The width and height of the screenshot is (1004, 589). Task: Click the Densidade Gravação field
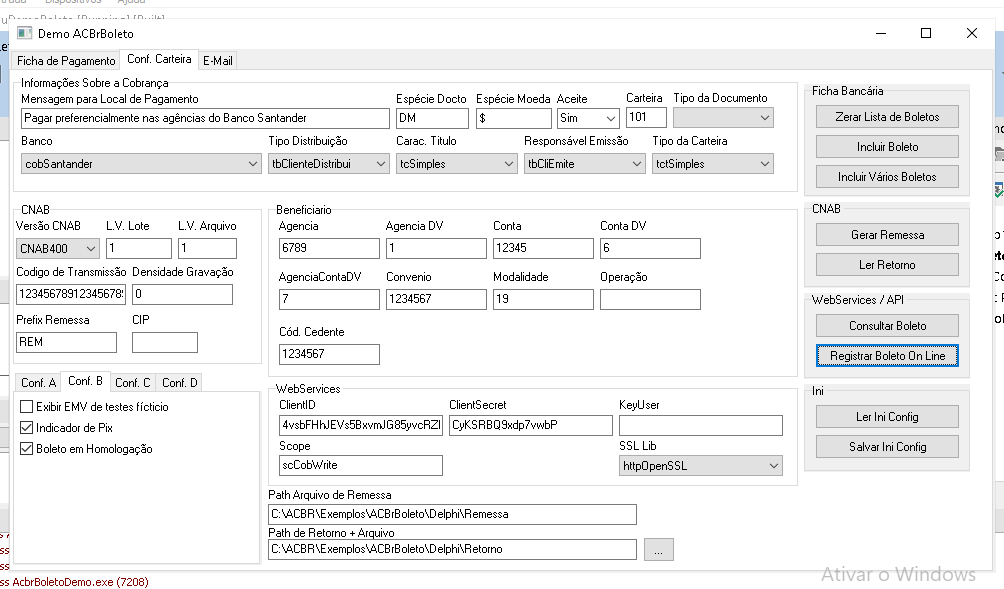coord(182,294)
